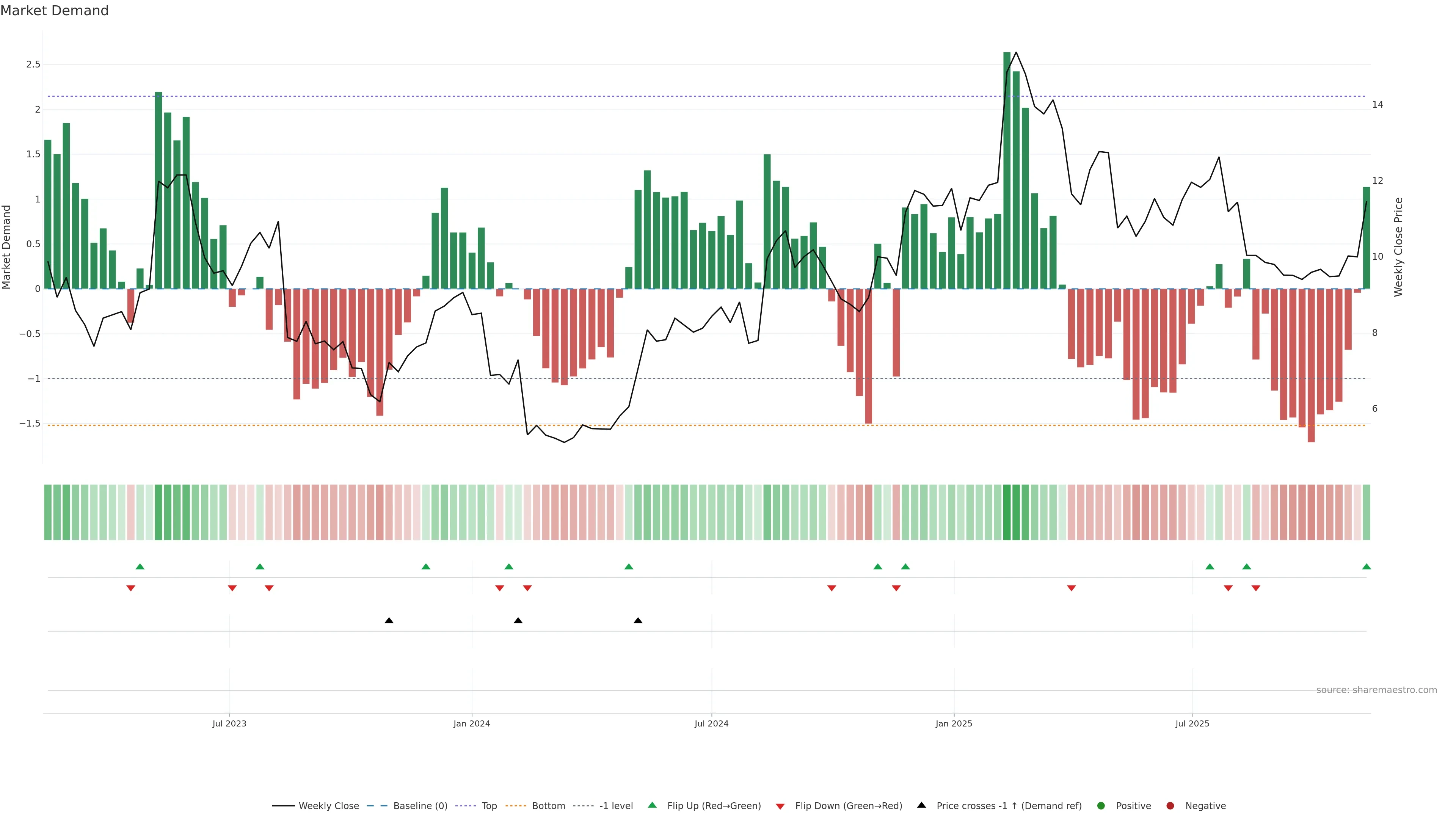The width and height of the screenshot is (1456, 819).
Task: Click the lowest red demand bar
Action: click(x=1311, y=365)
